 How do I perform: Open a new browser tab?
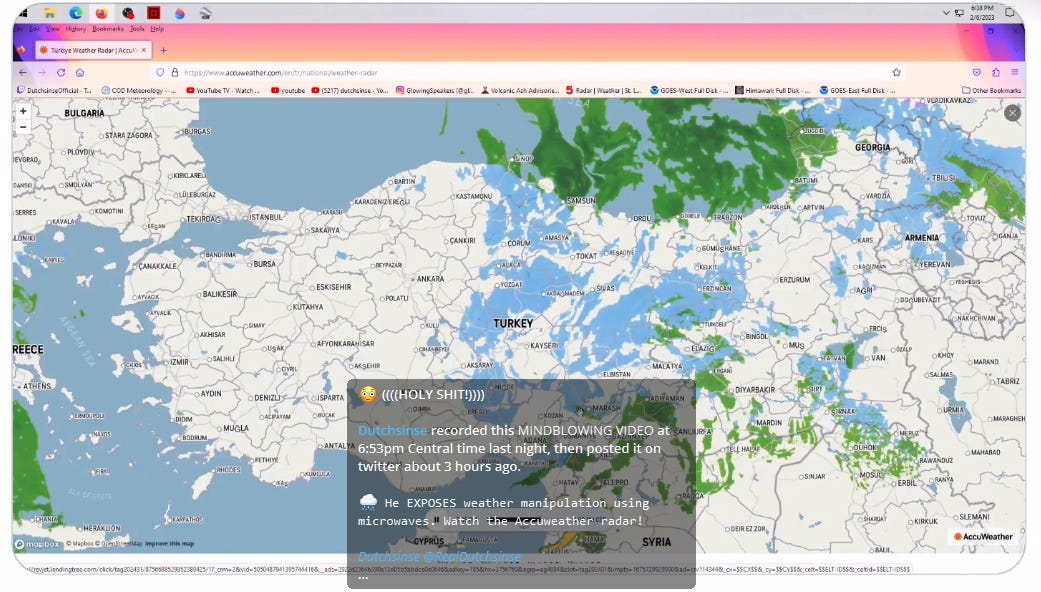click(x=163, y=50)
